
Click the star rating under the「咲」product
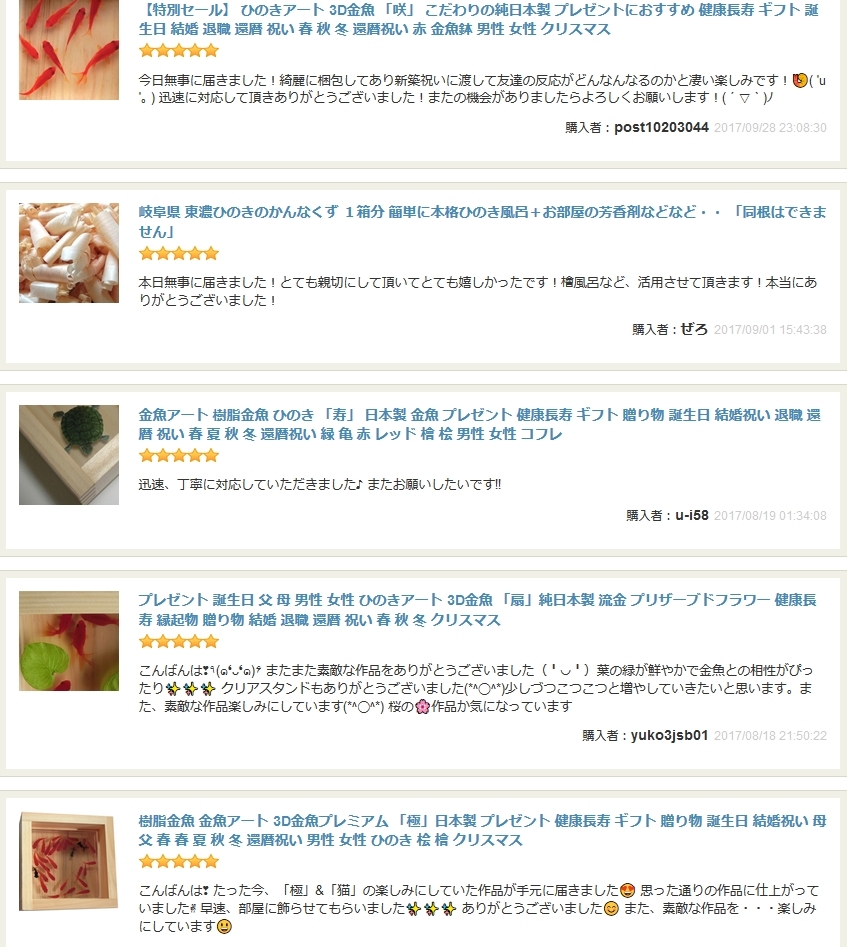pyautogui.click(x=179, y=51)
